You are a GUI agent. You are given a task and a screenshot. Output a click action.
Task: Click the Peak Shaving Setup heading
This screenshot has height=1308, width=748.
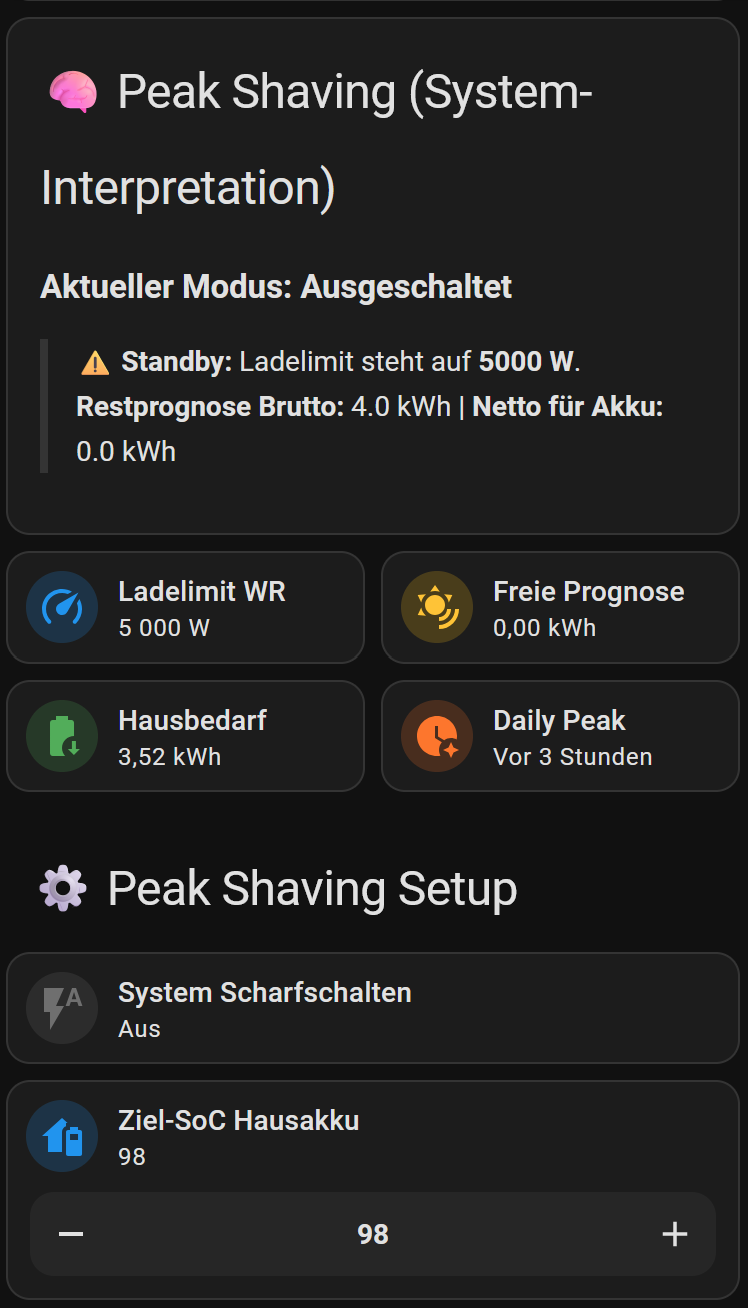(312, 888)
